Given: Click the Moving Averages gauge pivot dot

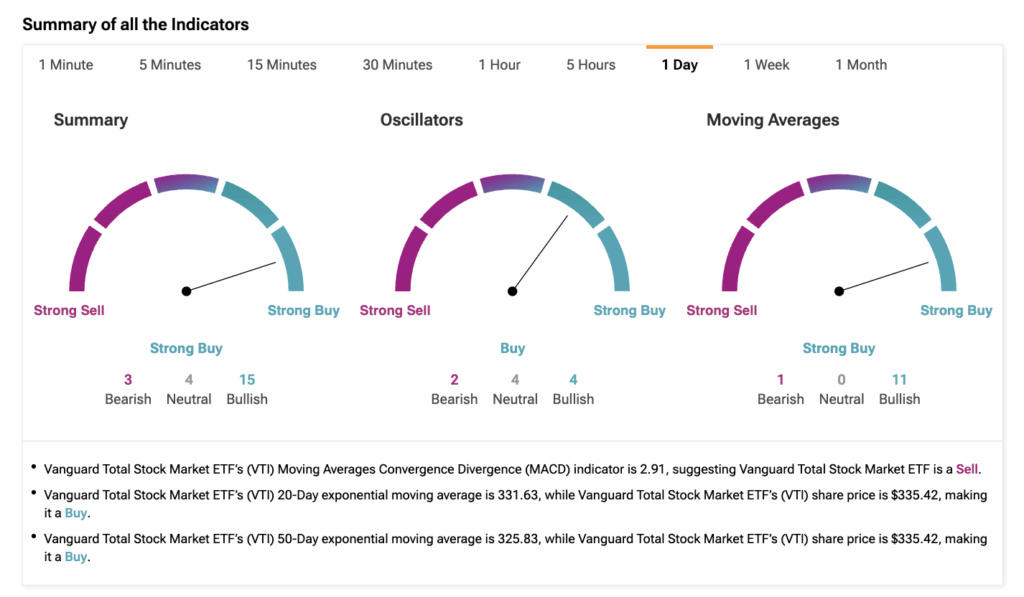Looking at the screenshot, I should [x=839, y=291].
